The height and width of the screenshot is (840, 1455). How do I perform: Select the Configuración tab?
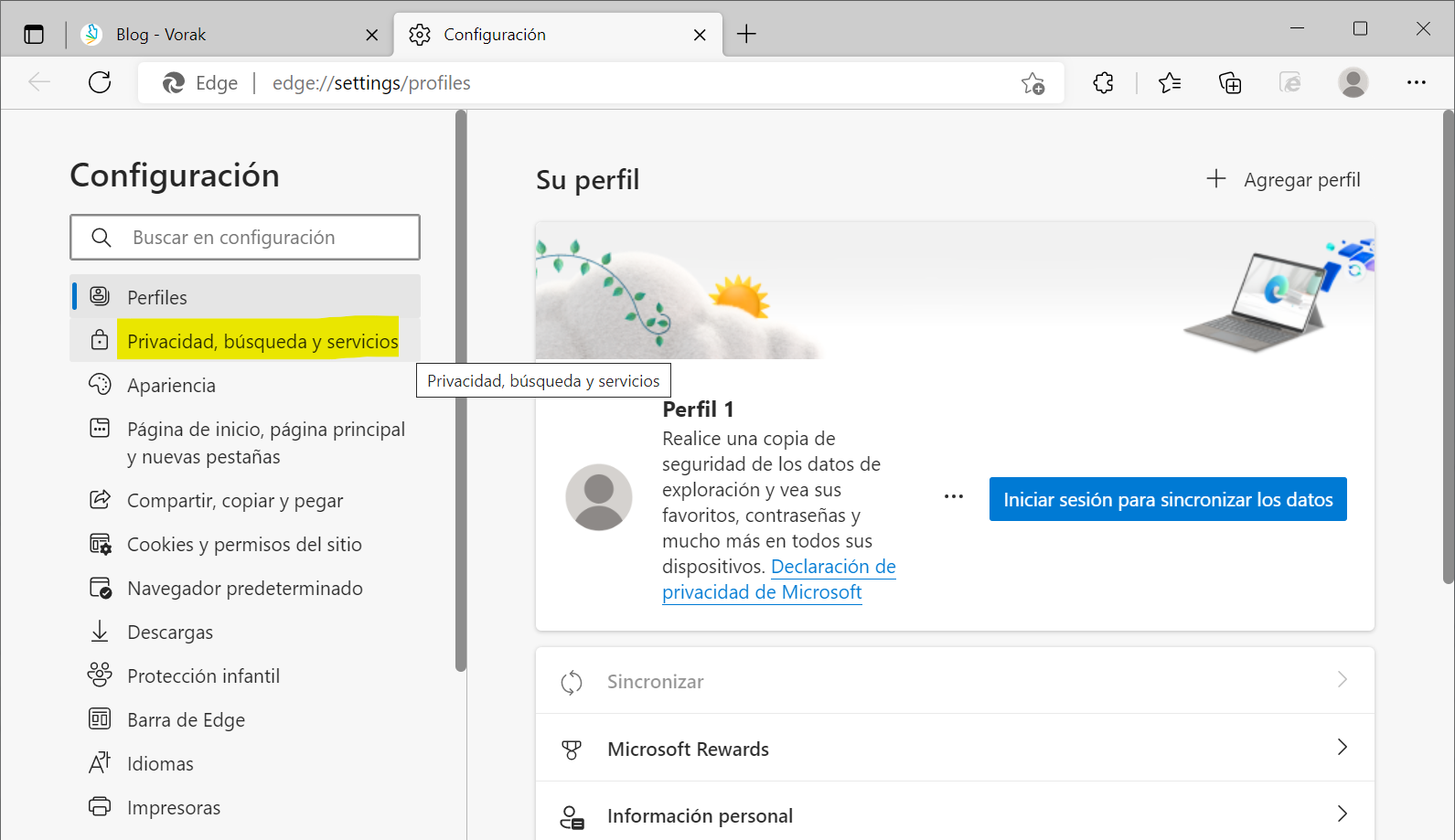coord(558,35)
